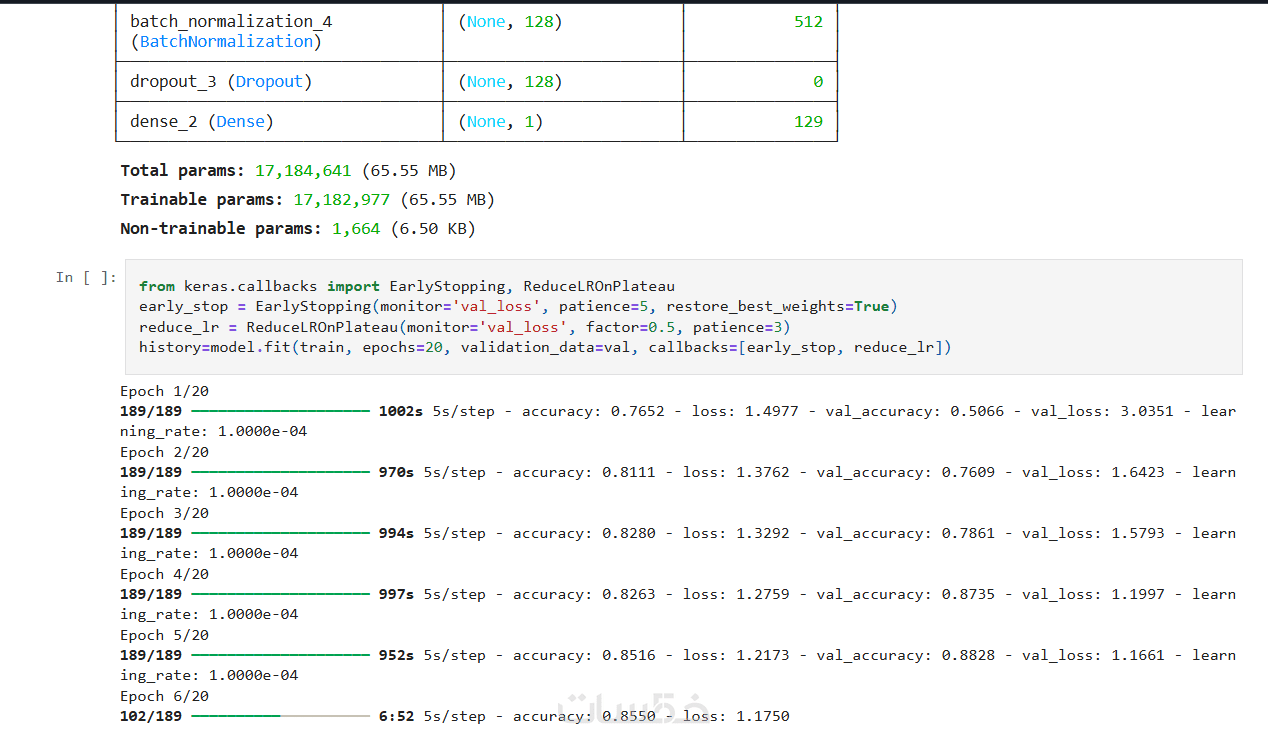Select the dense_2 (Dense) table row
1268x739 pixels.
click(x=476, y=122)
